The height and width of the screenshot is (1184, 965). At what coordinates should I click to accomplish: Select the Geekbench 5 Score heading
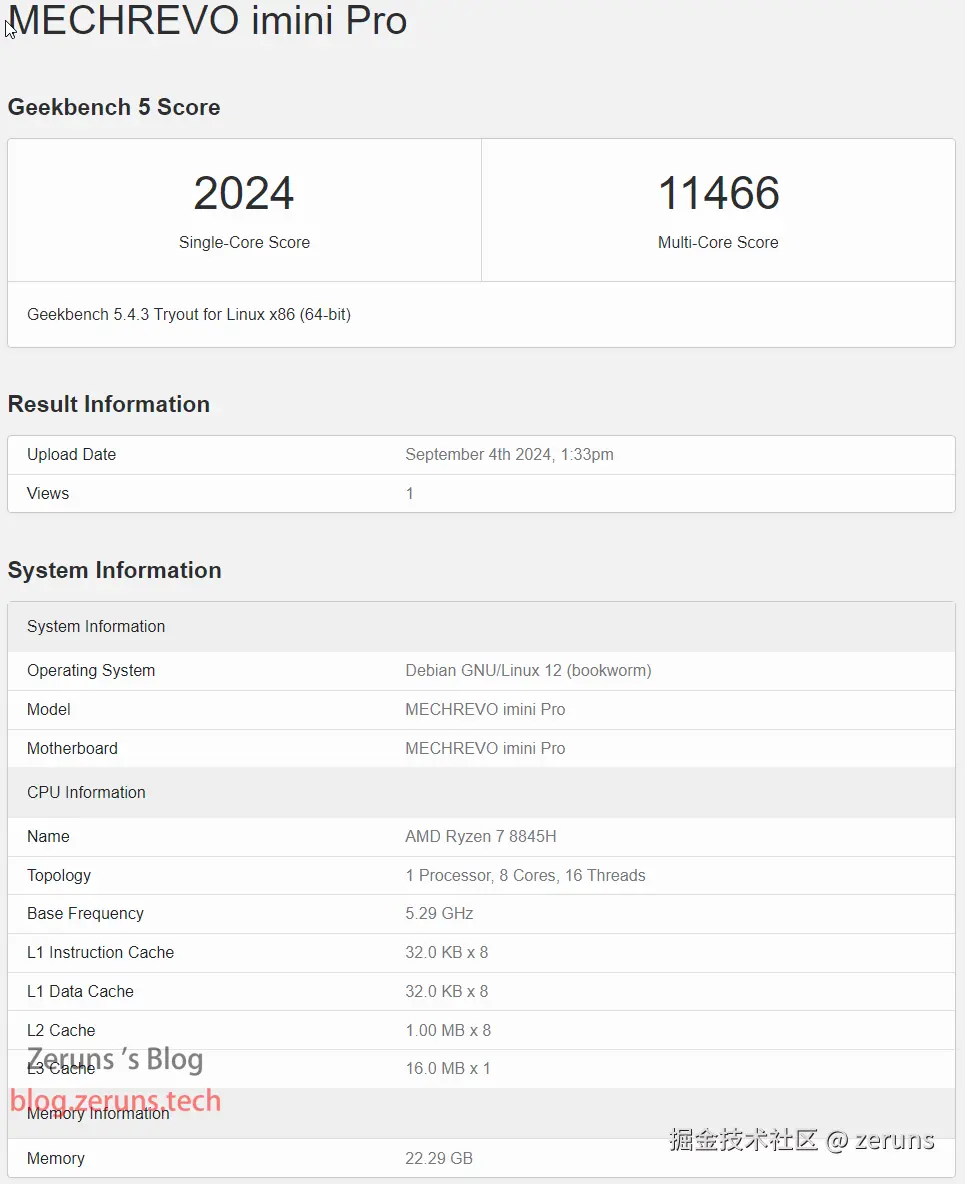[114, 107]
